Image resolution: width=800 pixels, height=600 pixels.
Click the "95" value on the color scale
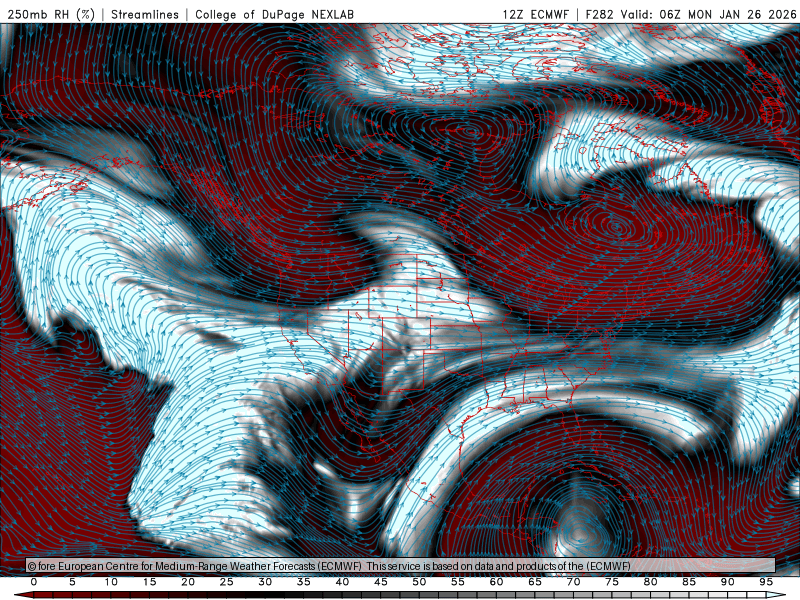click(x=766, y=582)
